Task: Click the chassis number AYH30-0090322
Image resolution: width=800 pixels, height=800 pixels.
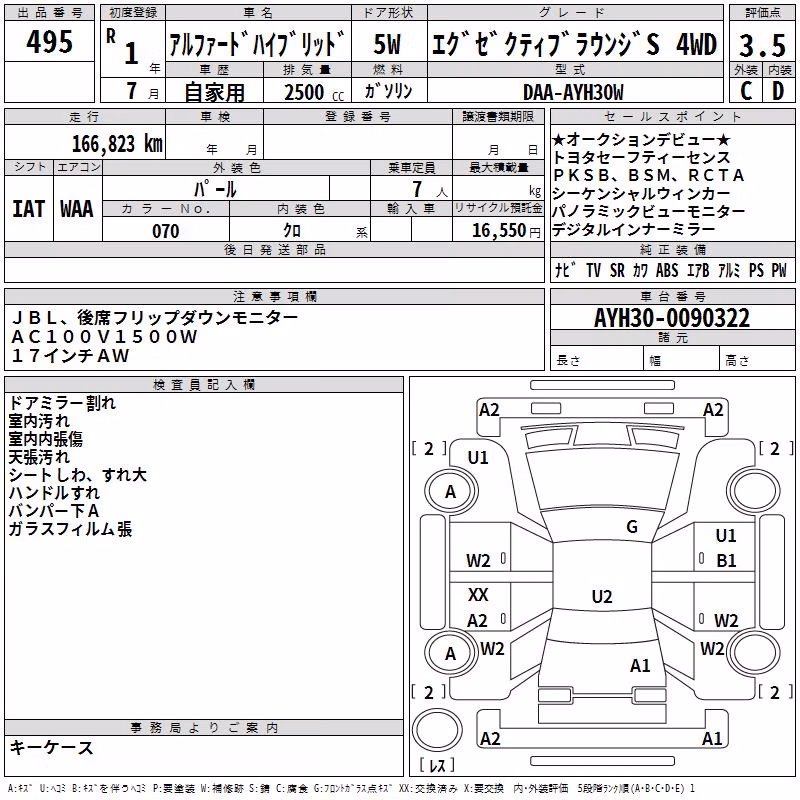Action: (672, 318)
